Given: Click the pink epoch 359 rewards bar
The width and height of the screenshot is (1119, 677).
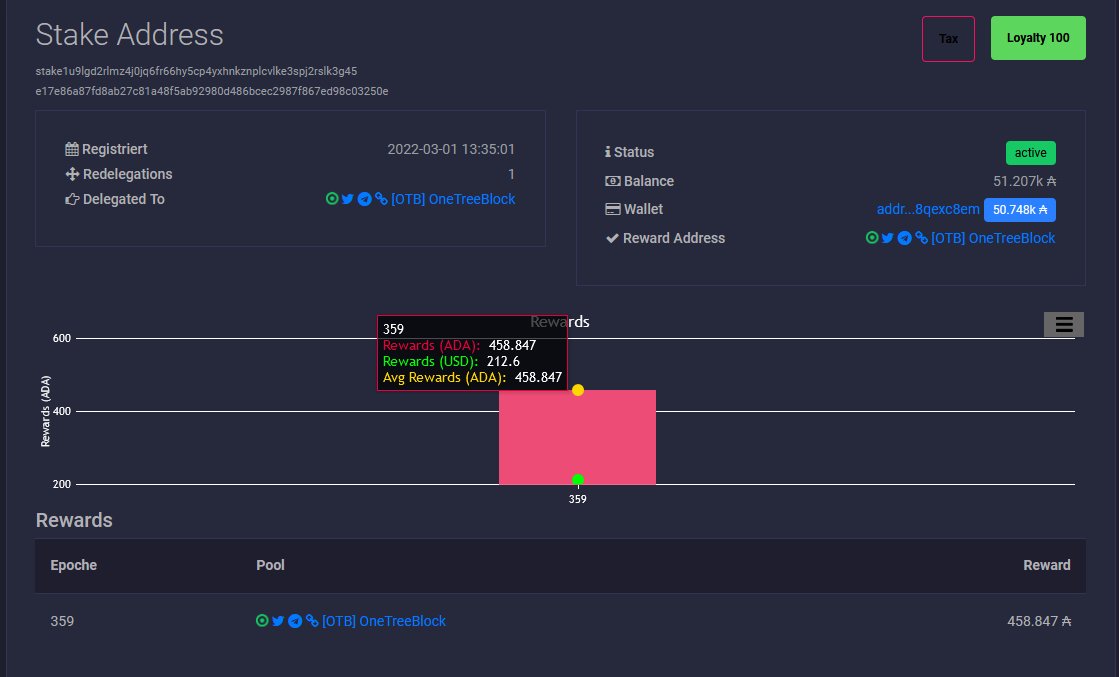Looking at the screenshot, I should (x=577, y=437).
